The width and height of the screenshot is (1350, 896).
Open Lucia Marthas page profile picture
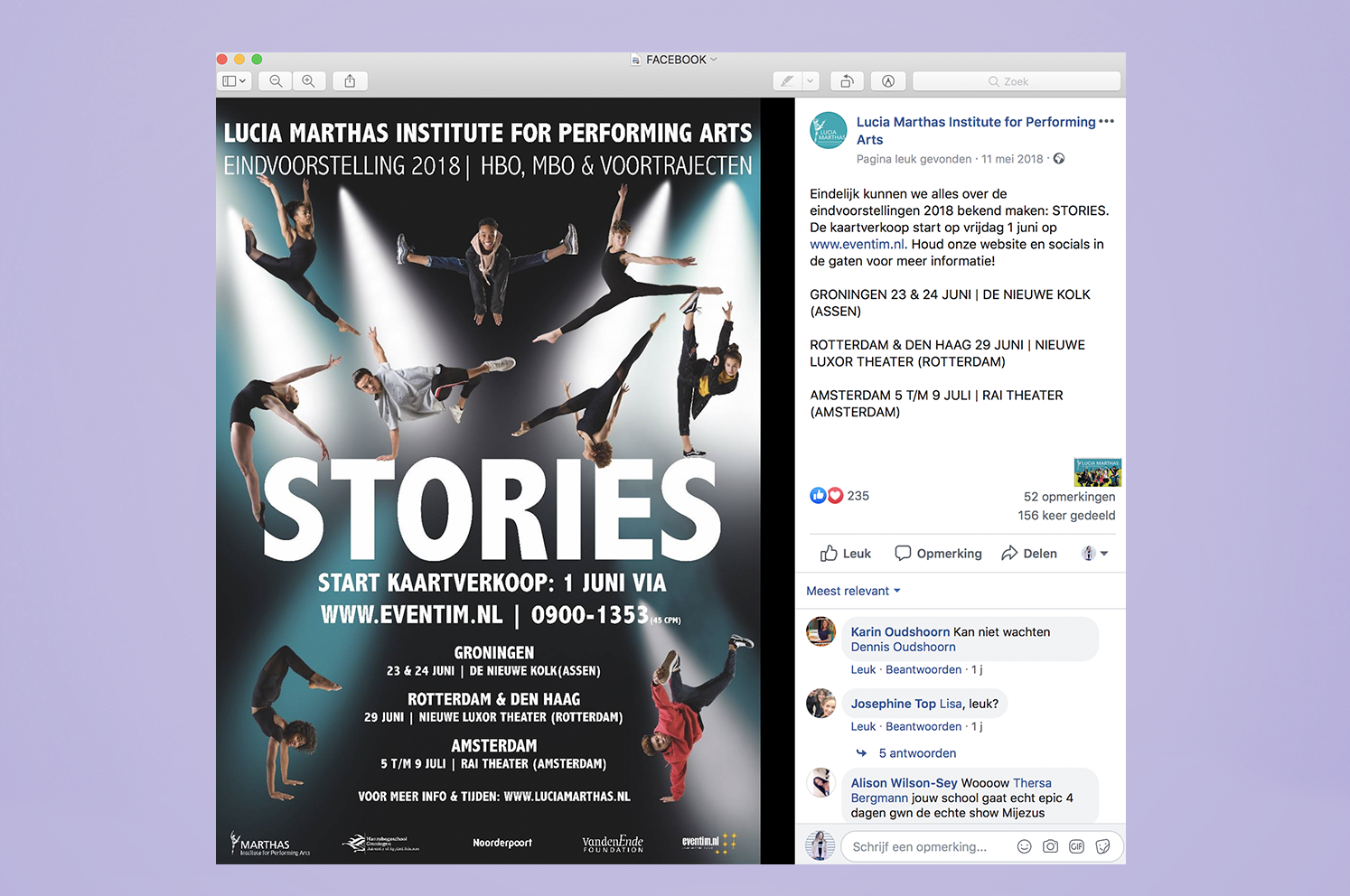click(829, 131)
